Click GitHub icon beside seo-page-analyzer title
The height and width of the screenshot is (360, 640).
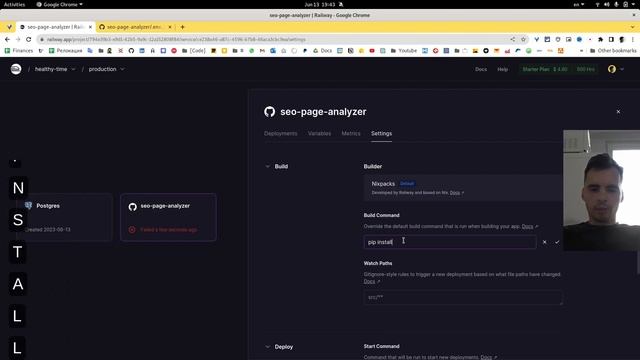click(269, 111)
